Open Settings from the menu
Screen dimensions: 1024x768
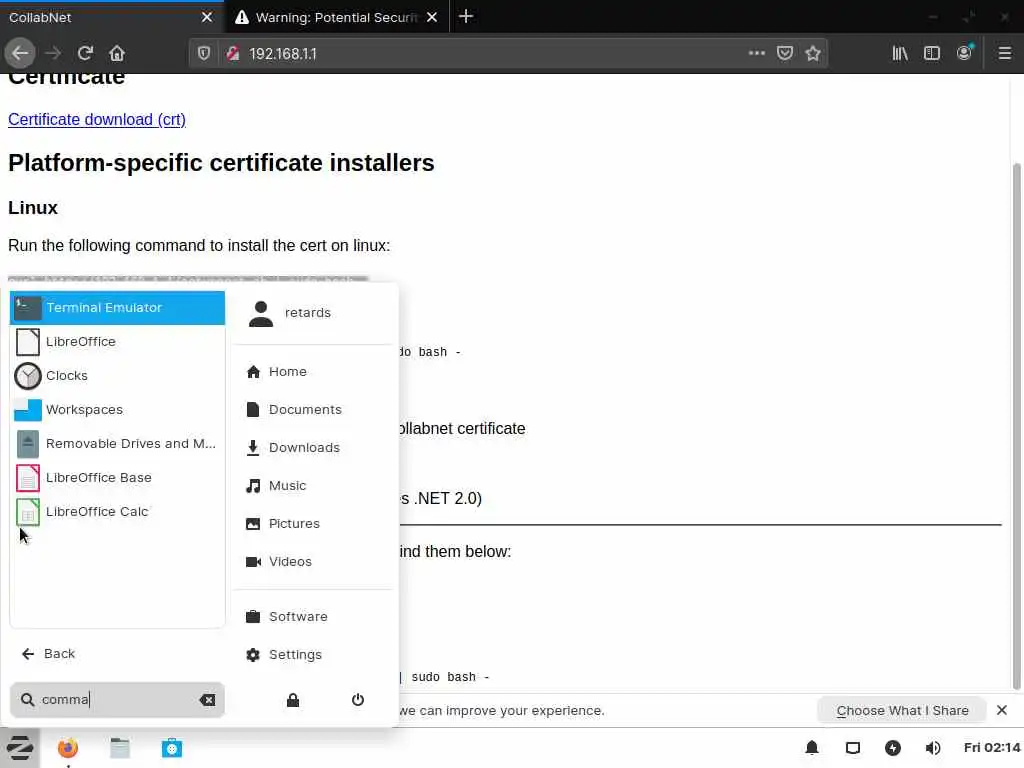(x=313, y=654)
